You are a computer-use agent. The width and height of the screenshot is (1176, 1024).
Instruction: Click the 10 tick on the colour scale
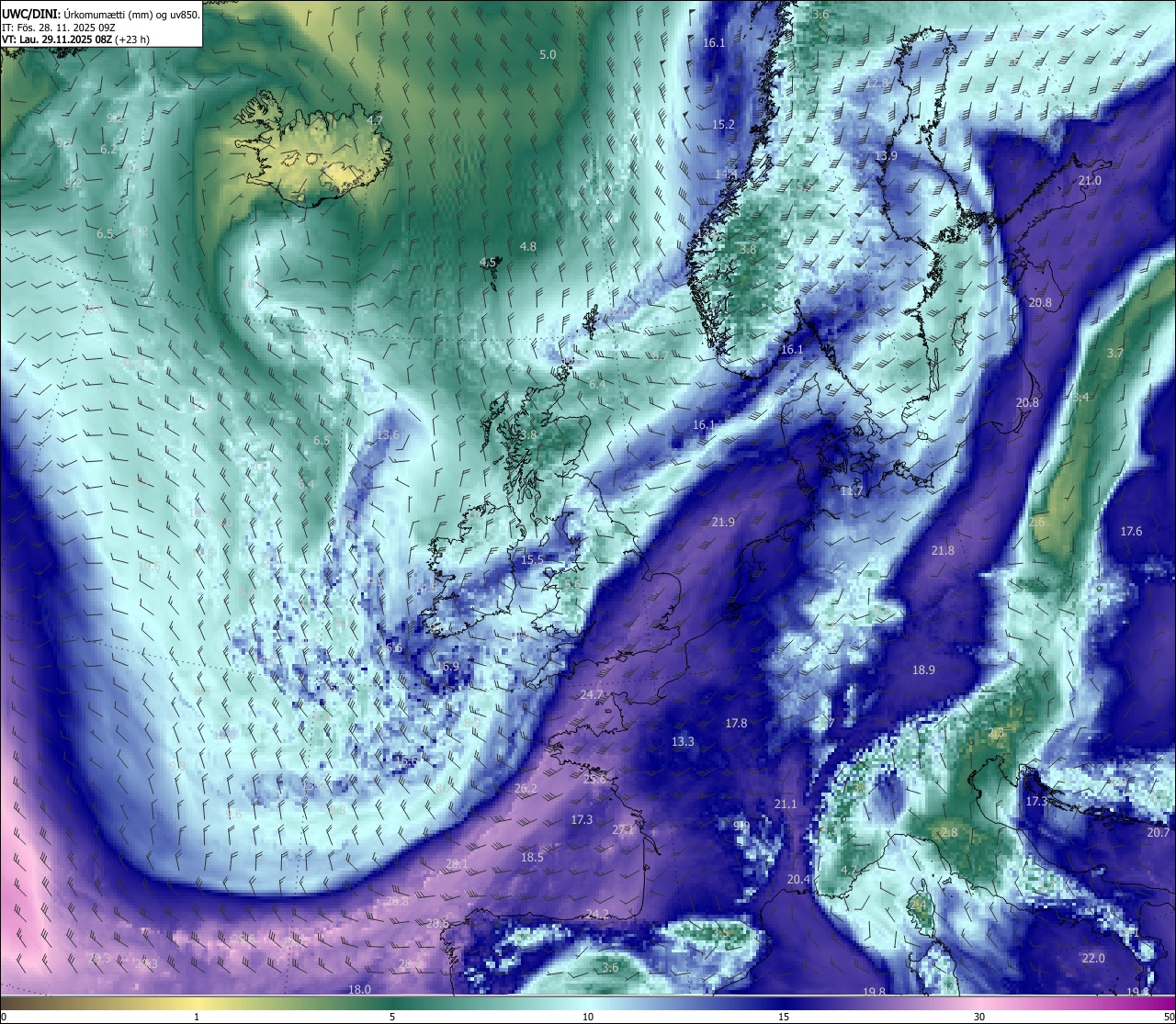click(588, 1016)
